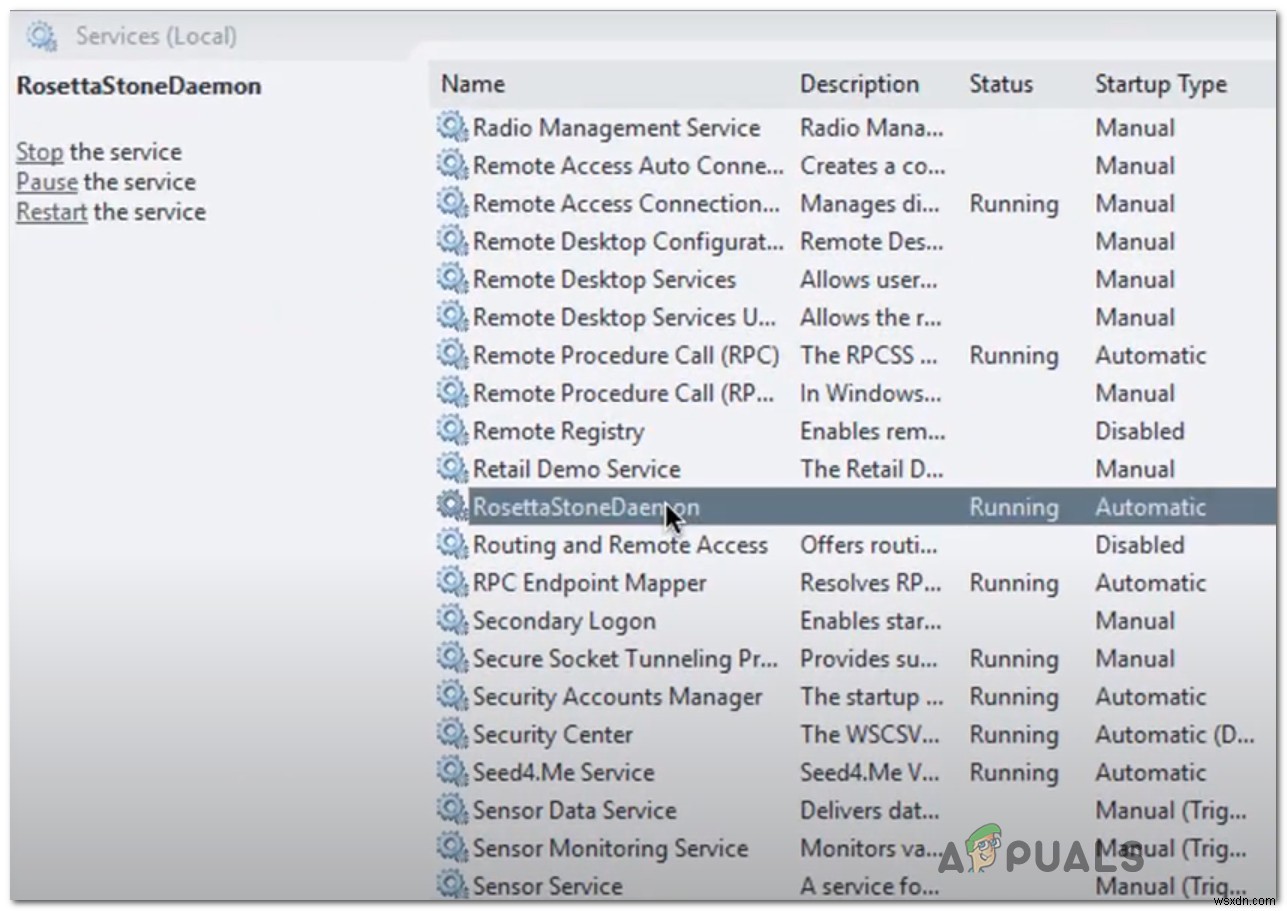Click the gear icon for Sensor Data Service
Image resolution: width=1287 pixels, height=911 pixels.
(x=452, y=811)
